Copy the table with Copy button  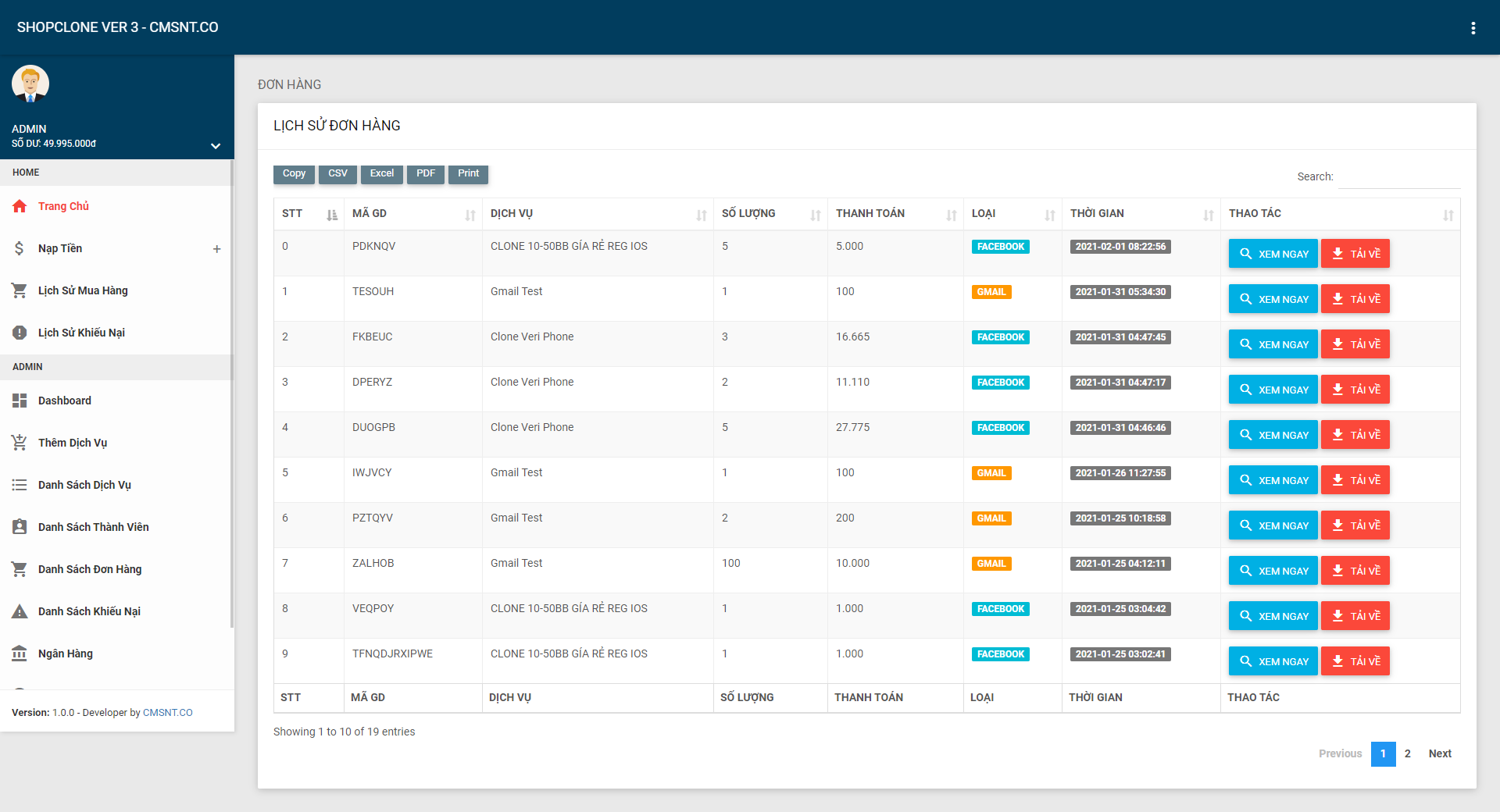point(294,174)
